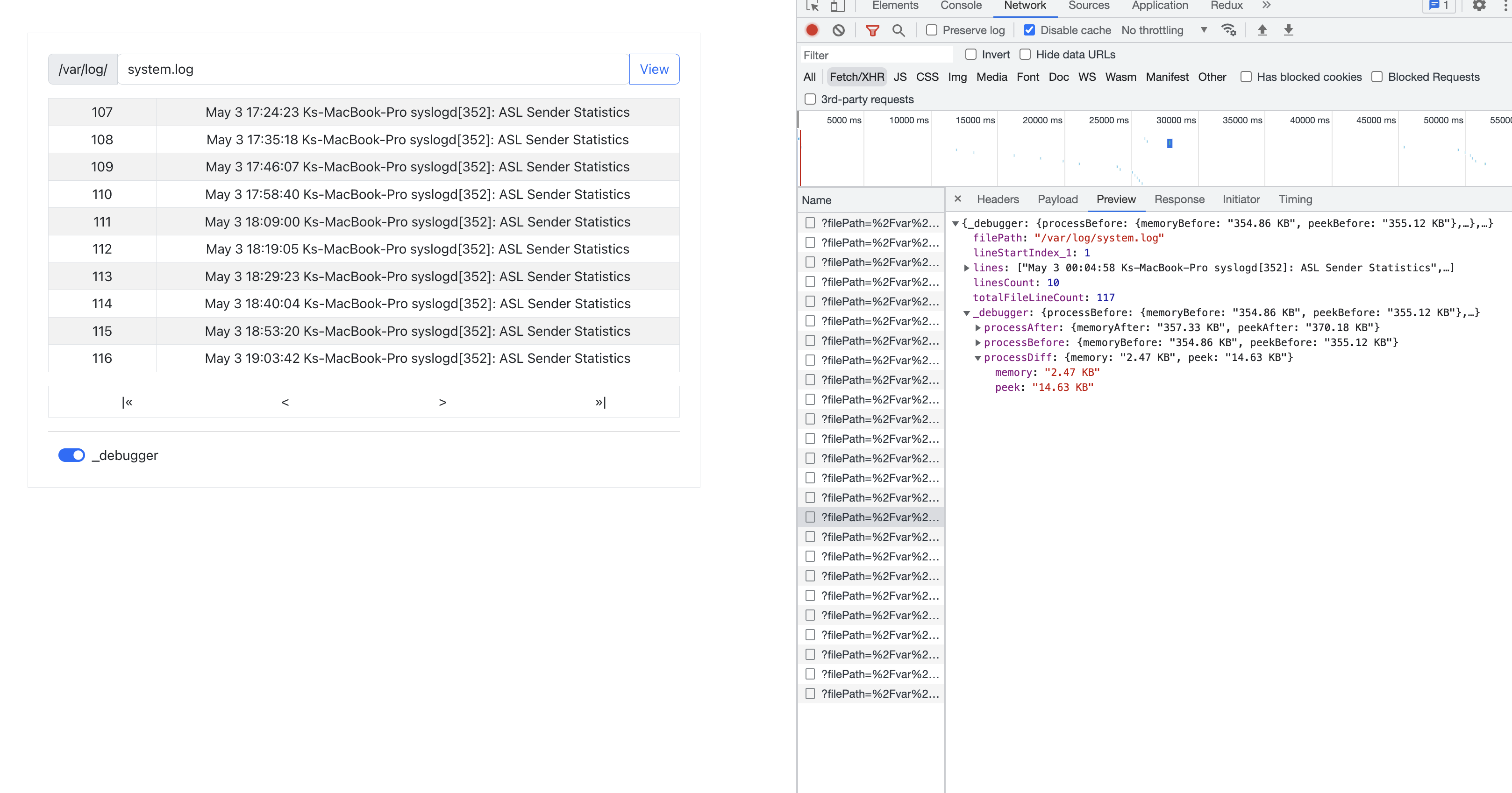Click the clear network log icon
The width and height of the screenshot is (1512, 793).
839,30
